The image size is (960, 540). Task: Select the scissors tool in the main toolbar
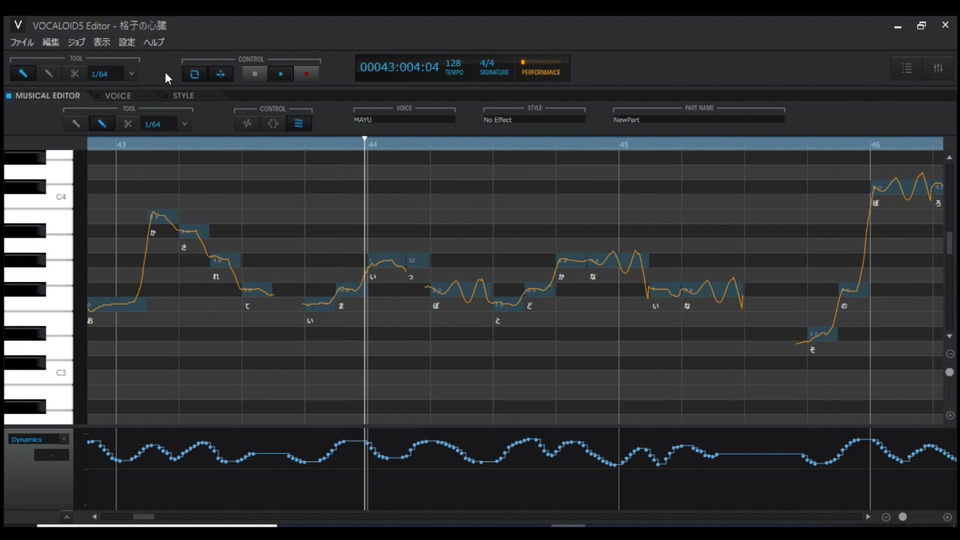point(74,73)
